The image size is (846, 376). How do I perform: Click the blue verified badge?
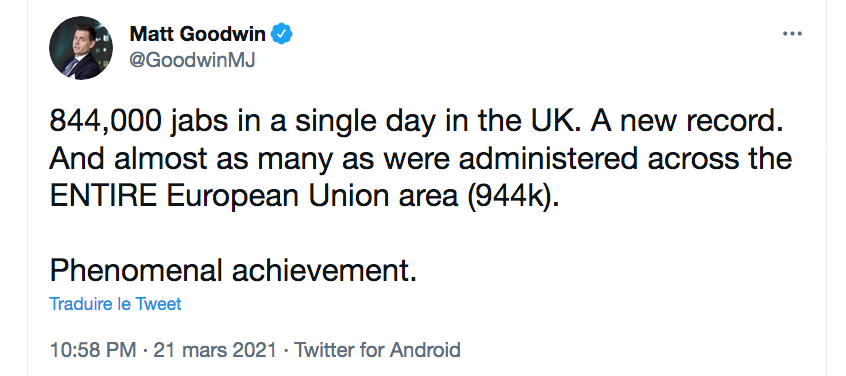tap(282, 34)
